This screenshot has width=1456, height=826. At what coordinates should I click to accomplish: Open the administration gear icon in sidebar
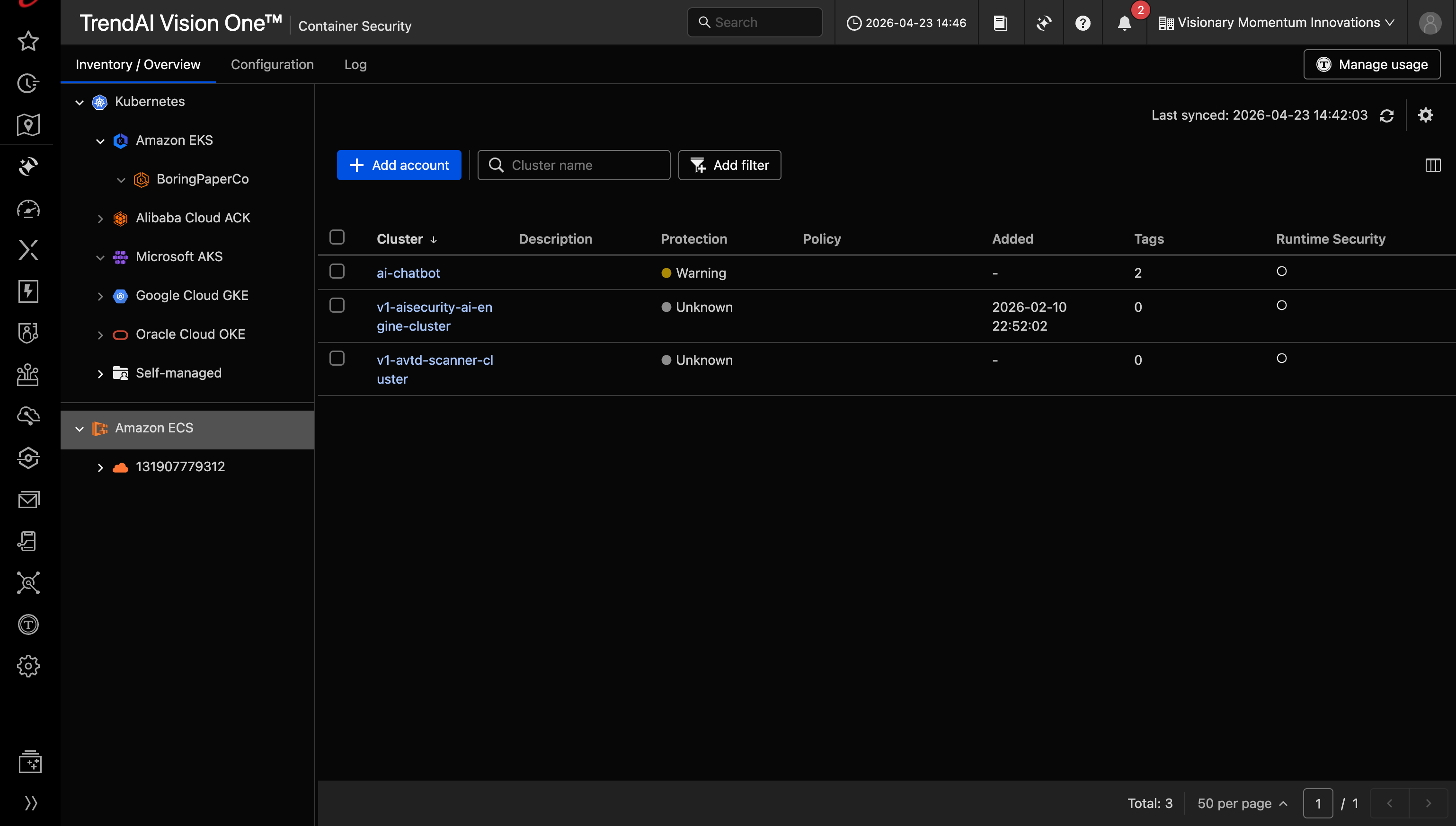point(28,666)
